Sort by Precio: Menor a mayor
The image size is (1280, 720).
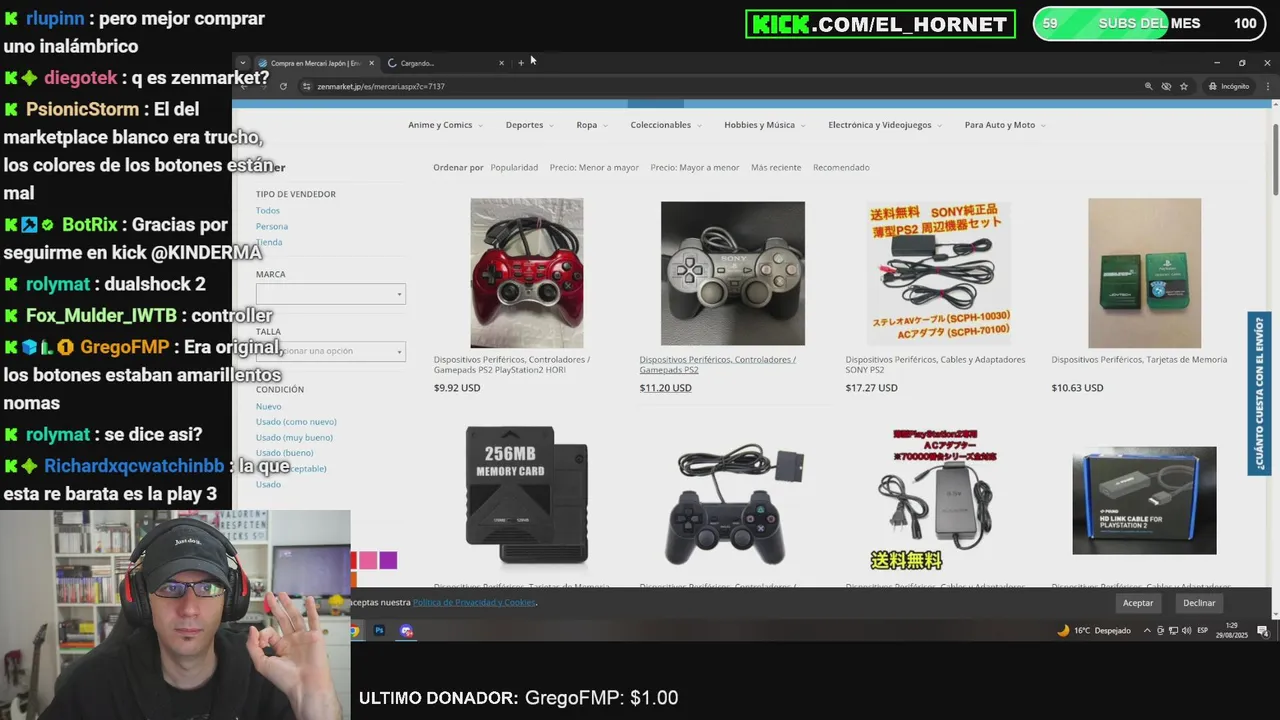594,167
